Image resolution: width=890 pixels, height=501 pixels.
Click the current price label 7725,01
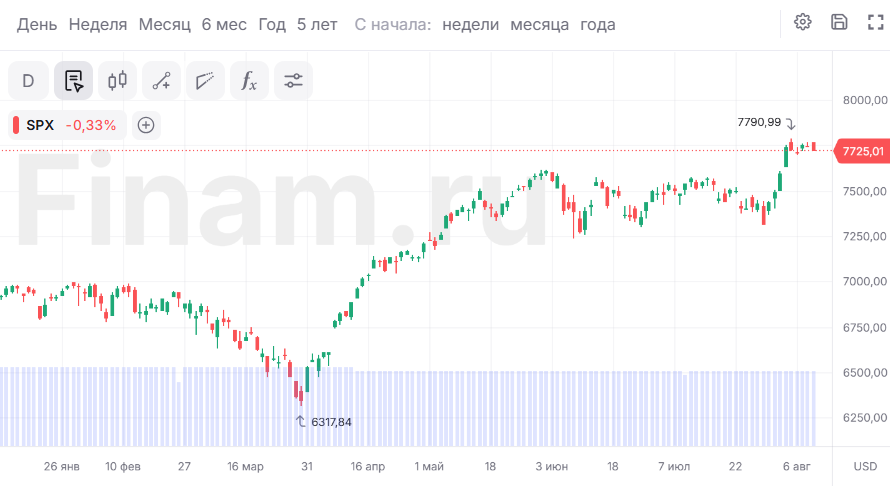[862, 151]
